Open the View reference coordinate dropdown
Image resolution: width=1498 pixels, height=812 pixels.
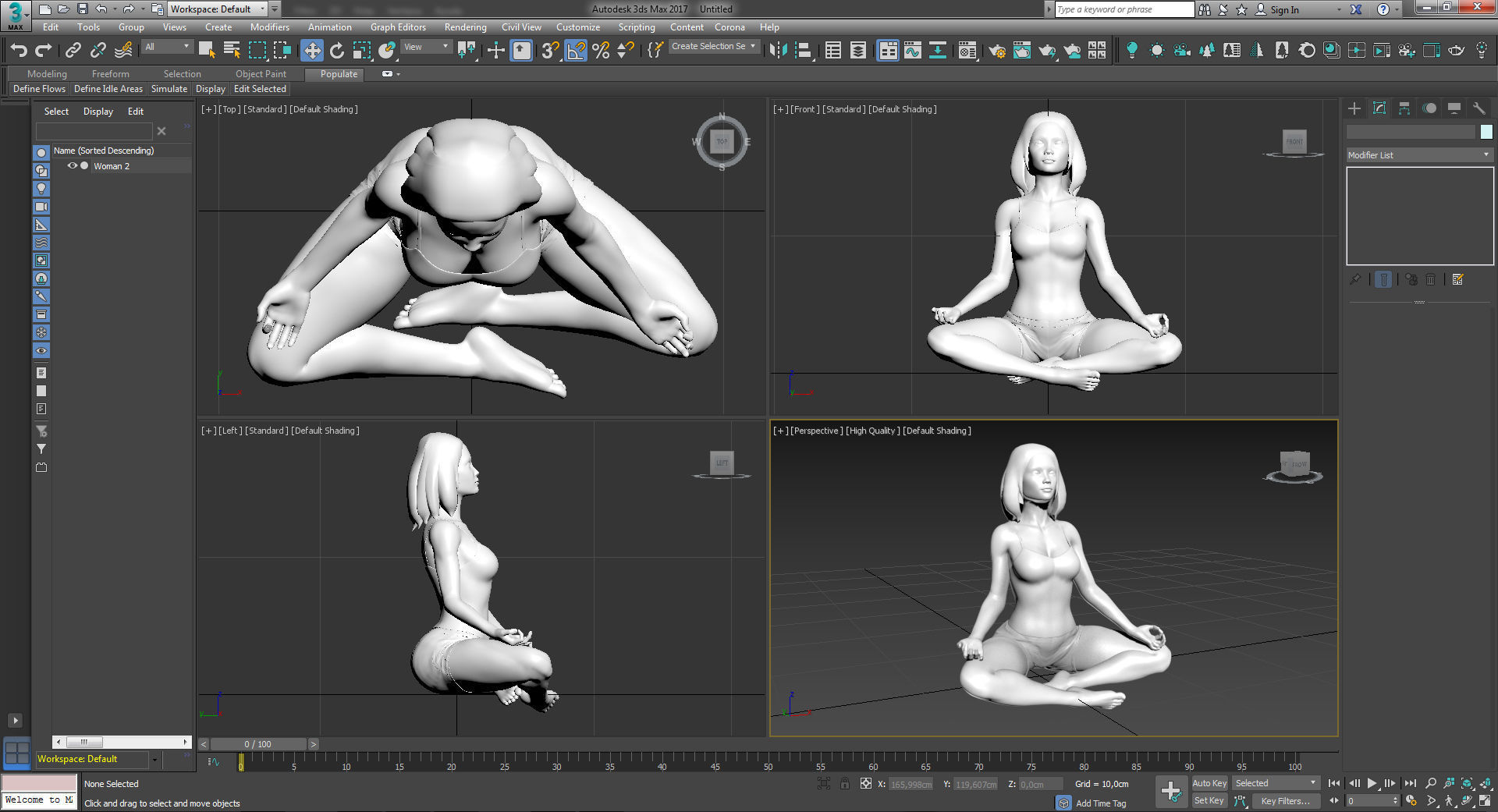click(x=426, y=48)
